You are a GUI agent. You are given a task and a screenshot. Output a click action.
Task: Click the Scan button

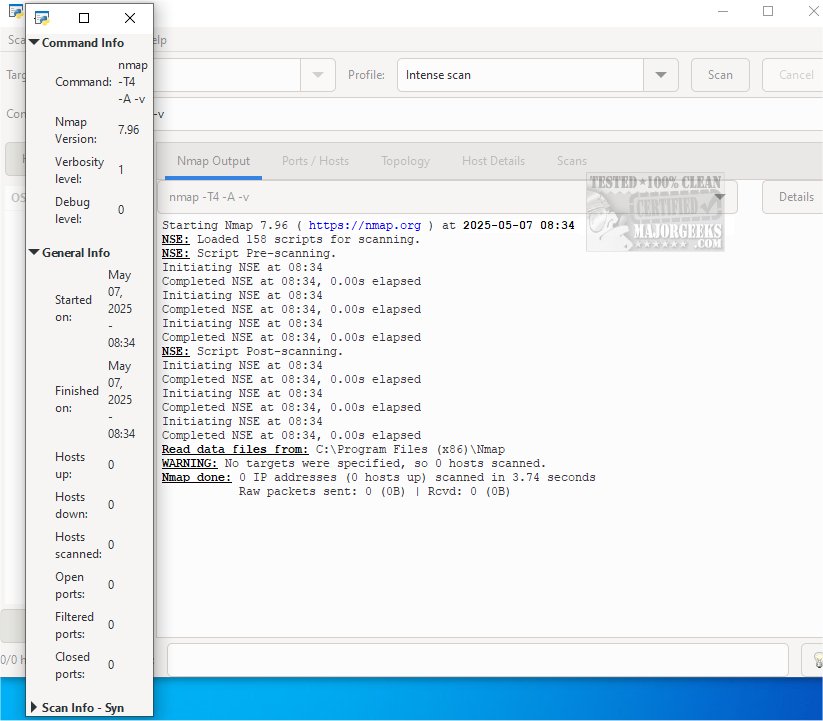[720, 75]
